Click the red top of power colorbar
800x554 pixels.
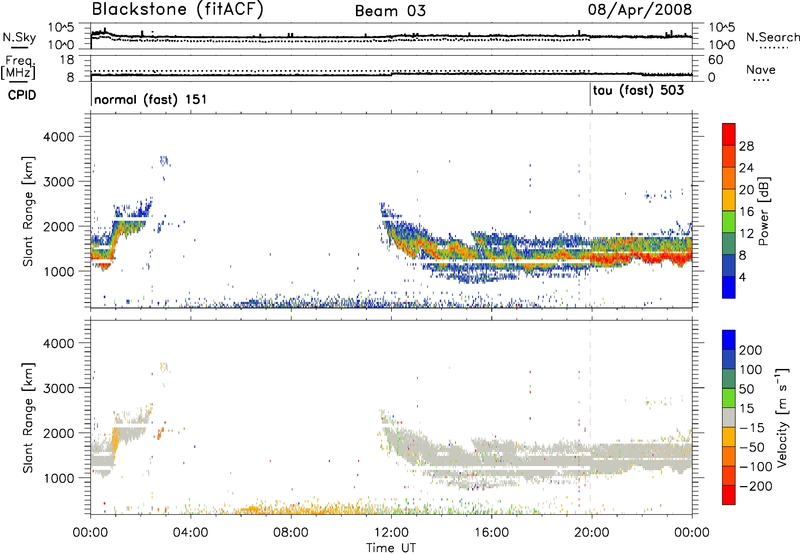tap(729, 134)
